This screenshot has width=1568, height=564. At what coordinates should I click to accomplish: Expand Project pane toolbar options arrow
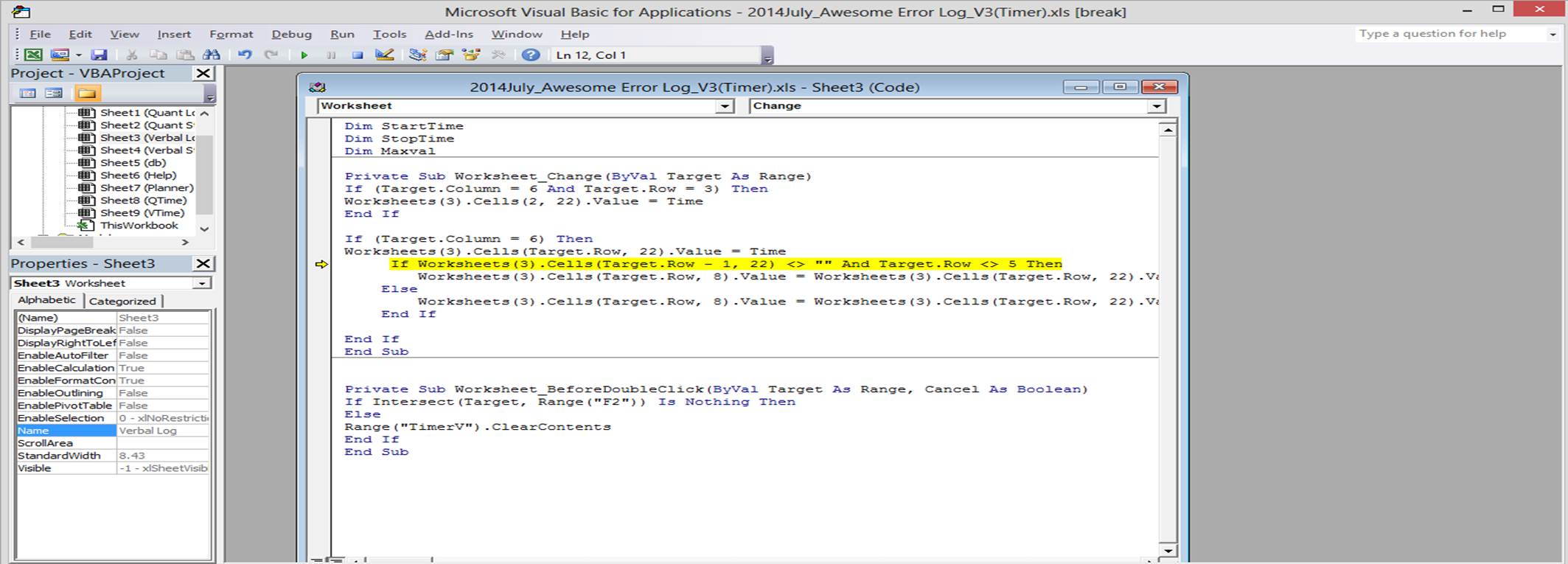point(210,94)
